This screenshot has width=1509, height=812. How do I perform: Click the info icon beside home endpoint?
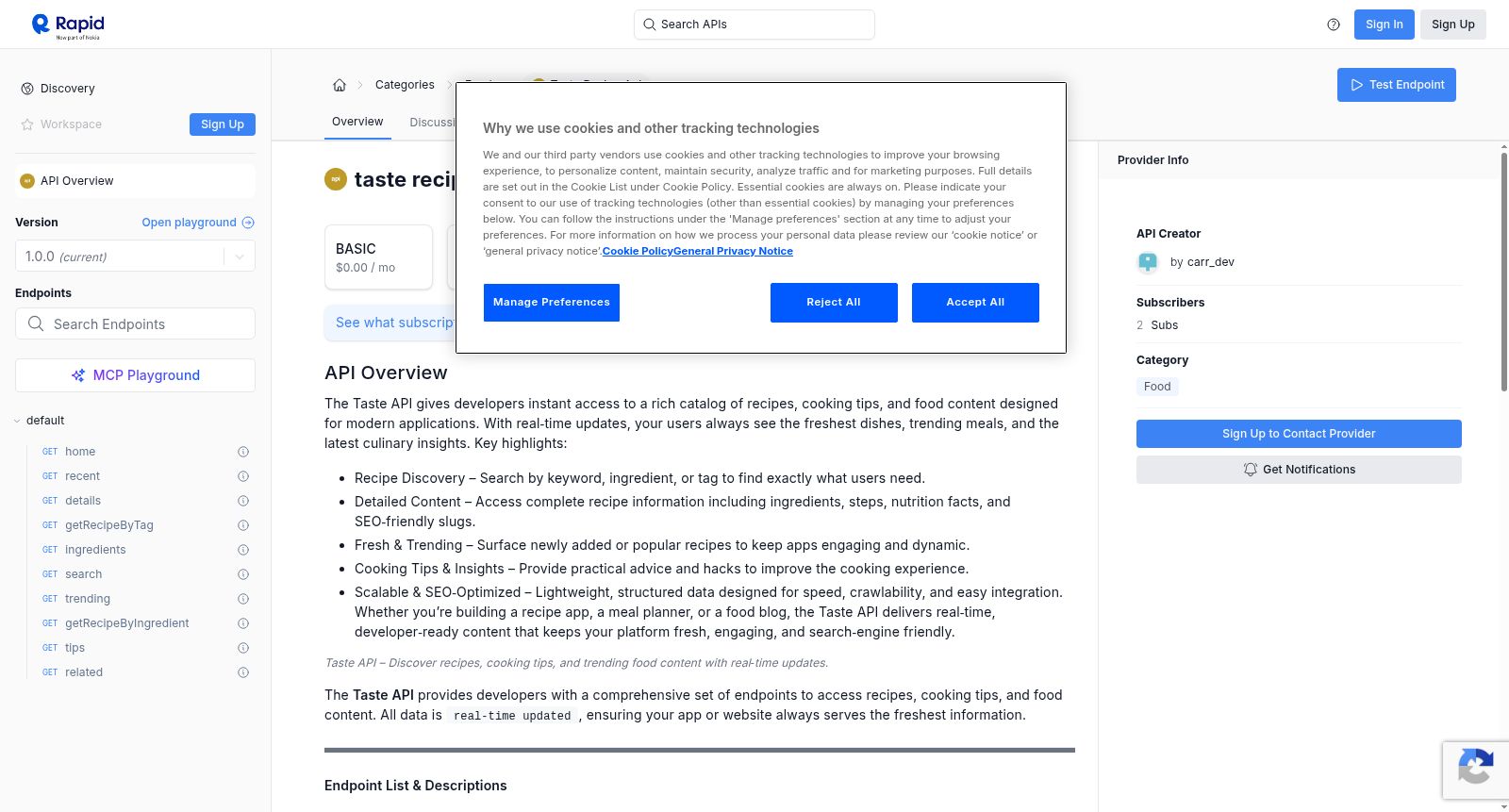pos(243,452)
